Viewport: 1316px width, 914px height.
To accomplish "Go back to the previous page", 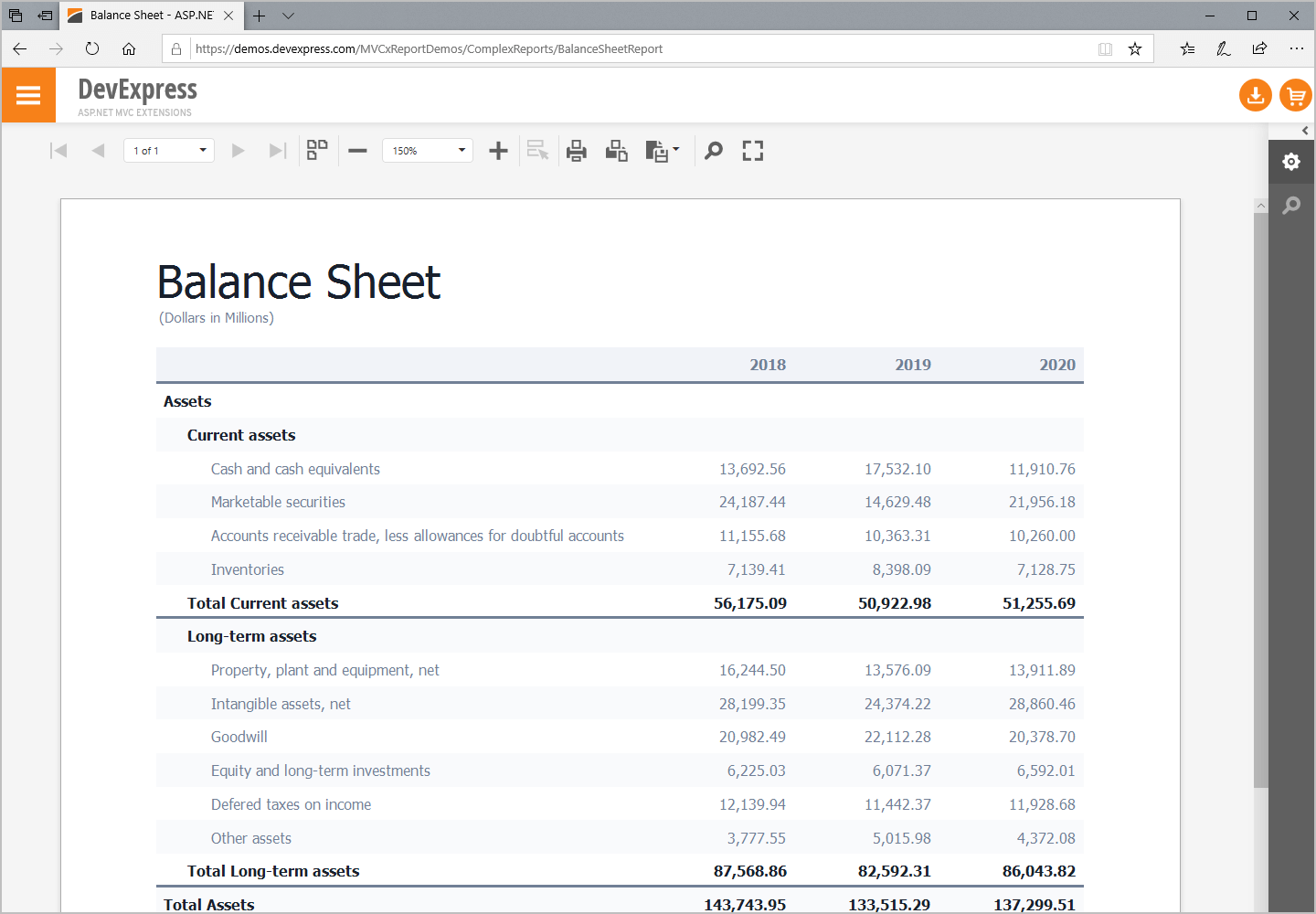I will coord(19,48).
